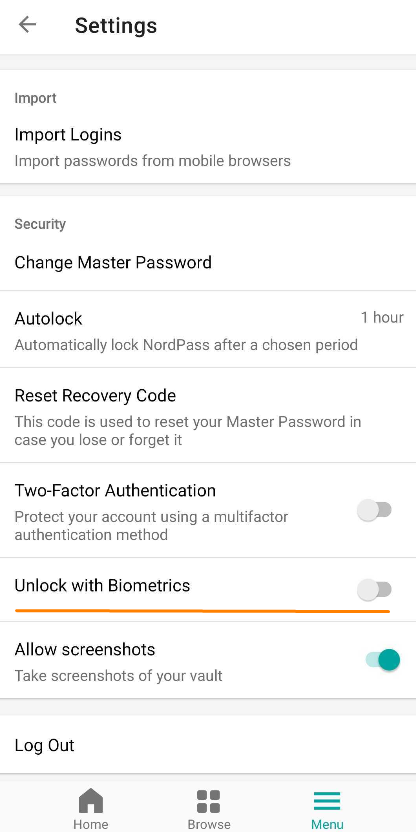Tap the Menu label in bottom bar
The height and width of the screenshot is (832, 416).
click(327, 824)
